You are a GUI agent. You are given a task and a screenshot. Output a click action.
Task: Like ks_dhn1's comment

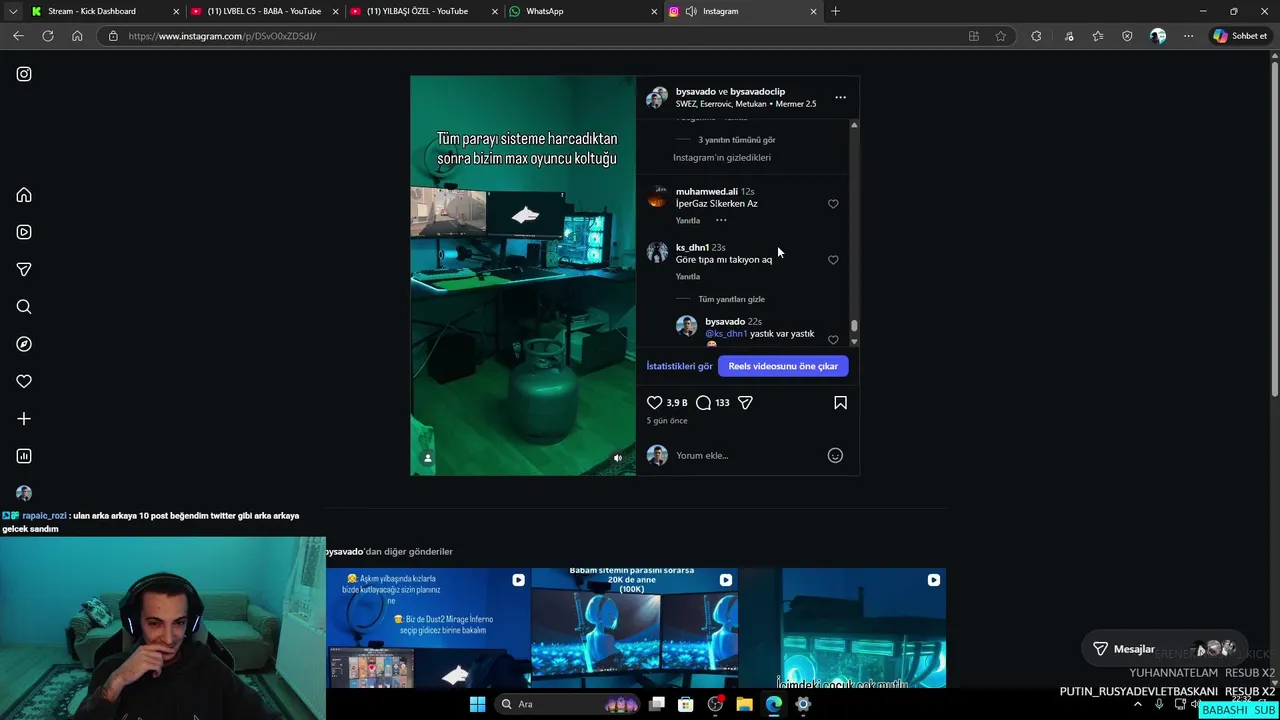(x=833, y=260)
